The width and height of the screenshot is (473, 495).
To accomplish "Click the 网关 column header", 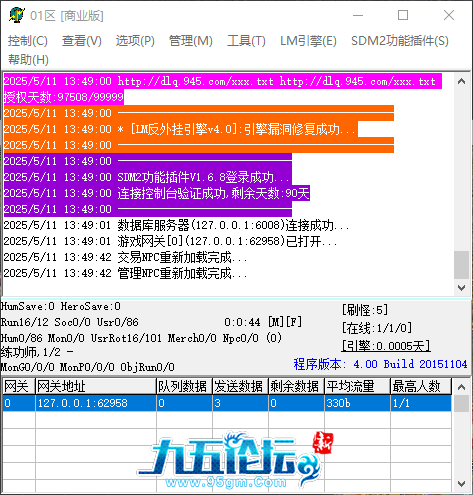I will tap(19, 386).
